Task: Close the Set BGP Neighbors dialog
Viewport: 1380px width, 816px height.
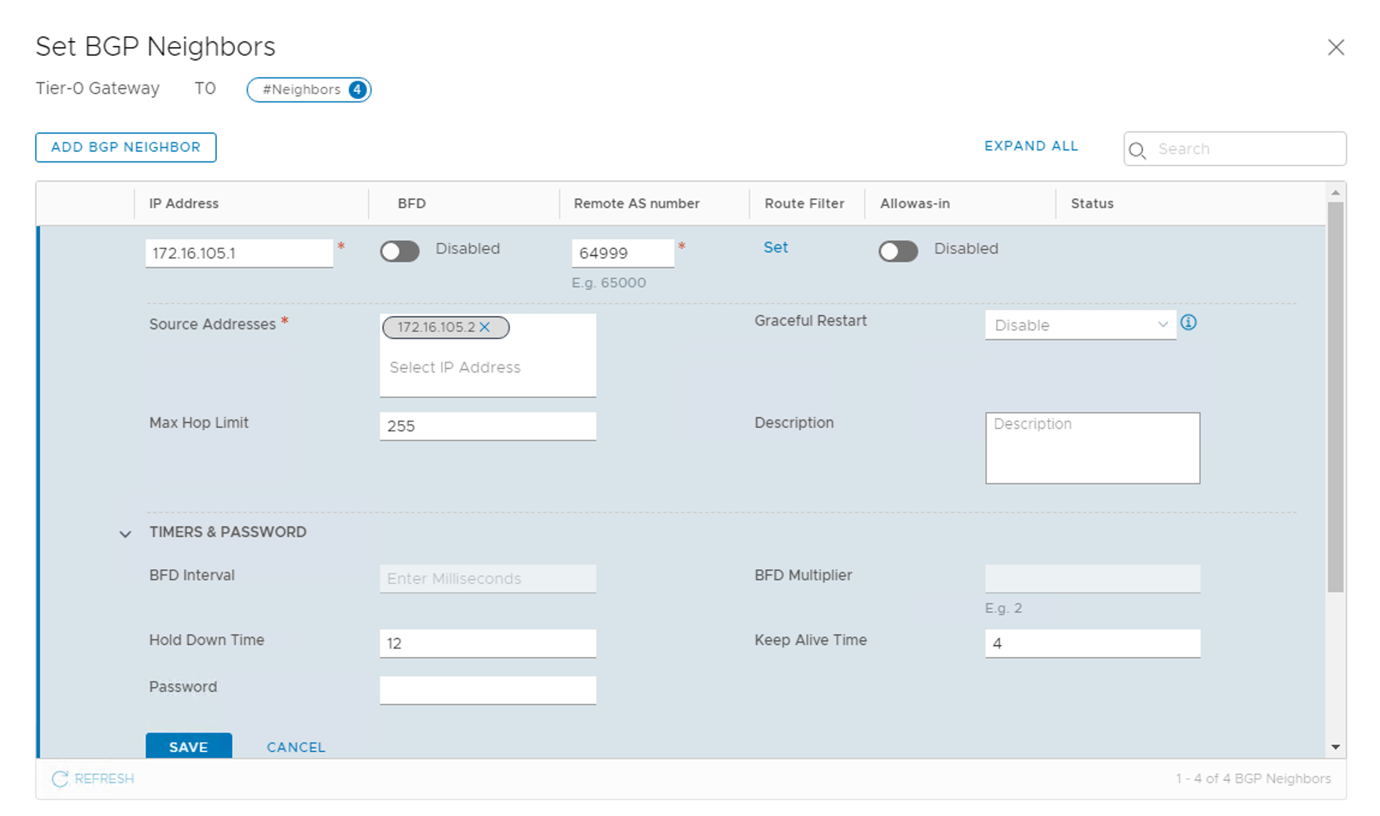Action: click(1335, 47)
